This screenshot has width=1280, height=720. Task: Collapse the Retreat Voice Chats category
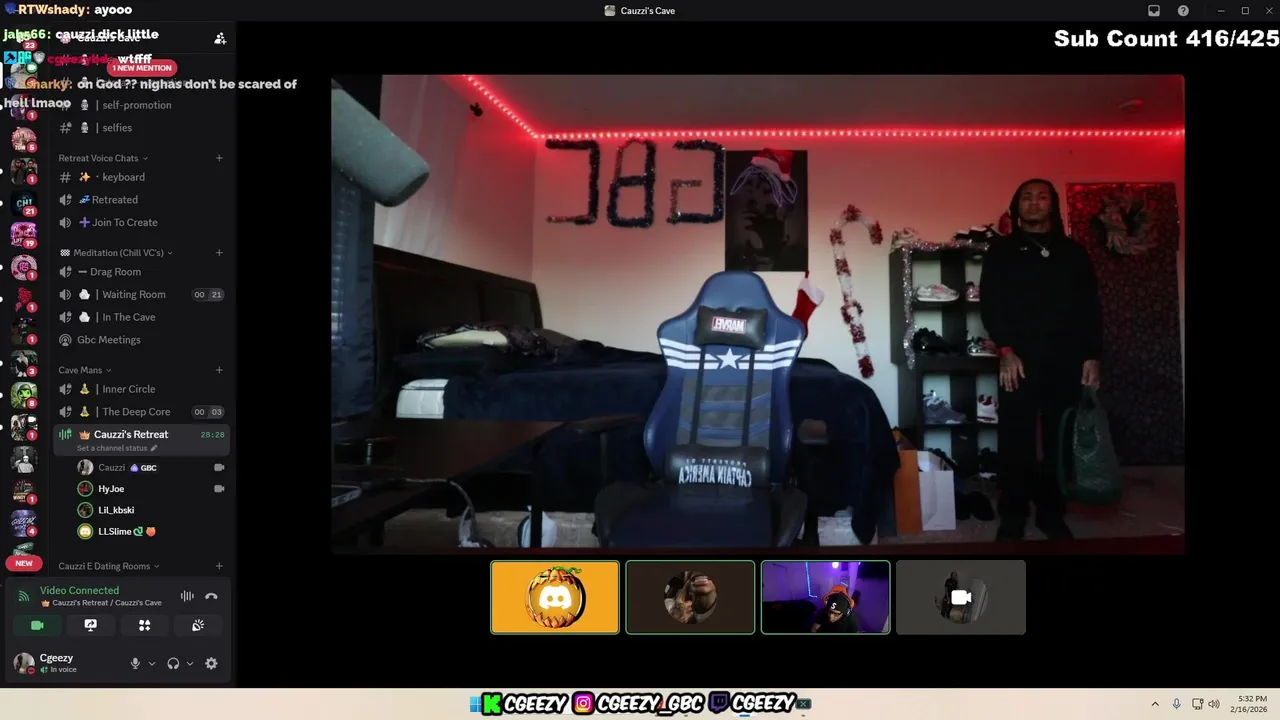[103, 158]
